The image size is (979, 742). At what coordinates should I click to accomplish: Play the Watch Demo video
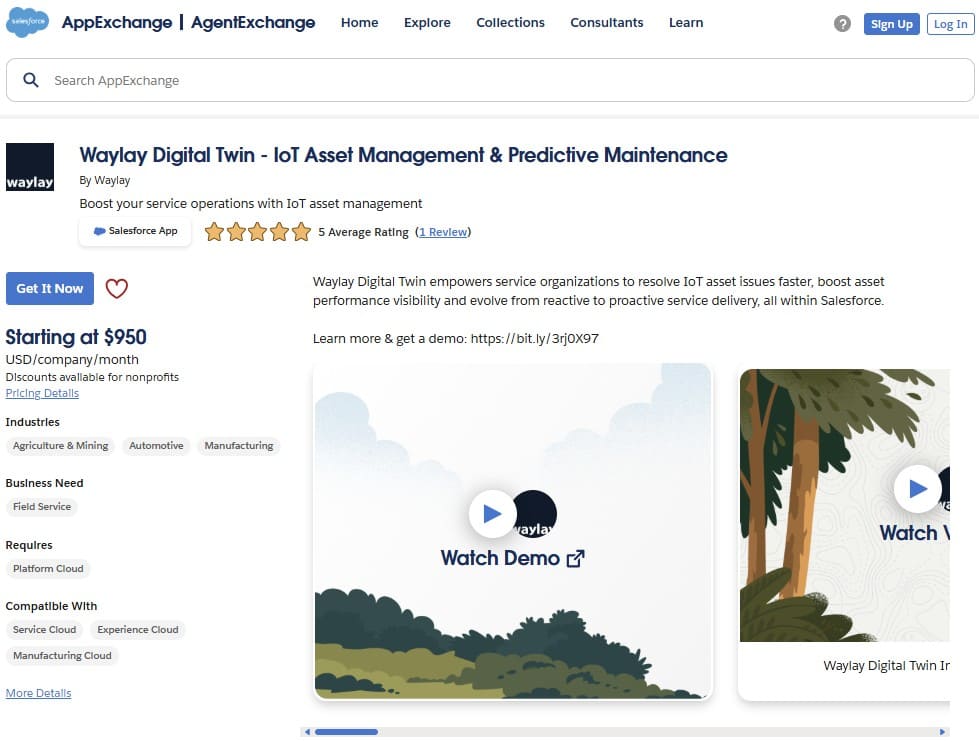(x=493, y=513)
